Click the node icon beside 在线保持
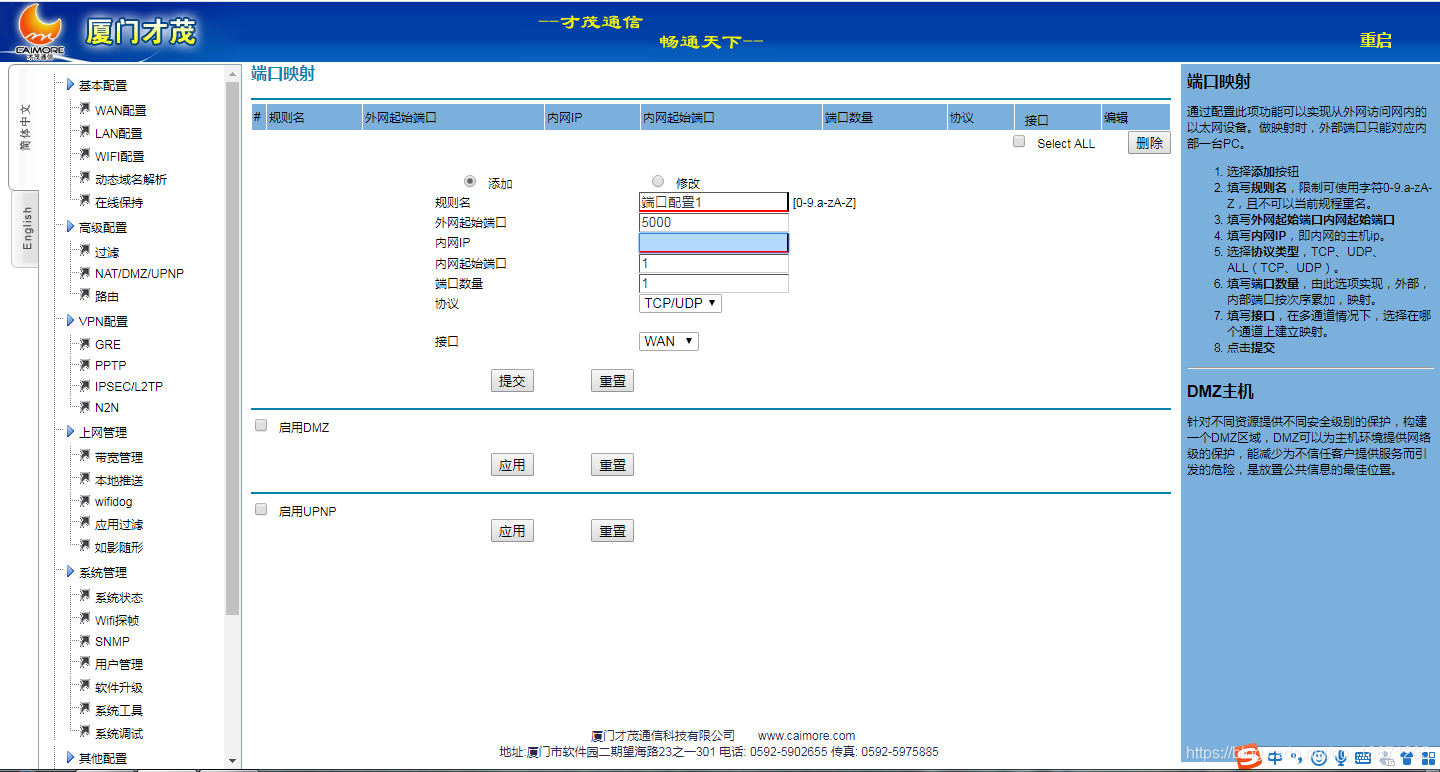This screenshot has width=1440, height=772. [85, 201]
